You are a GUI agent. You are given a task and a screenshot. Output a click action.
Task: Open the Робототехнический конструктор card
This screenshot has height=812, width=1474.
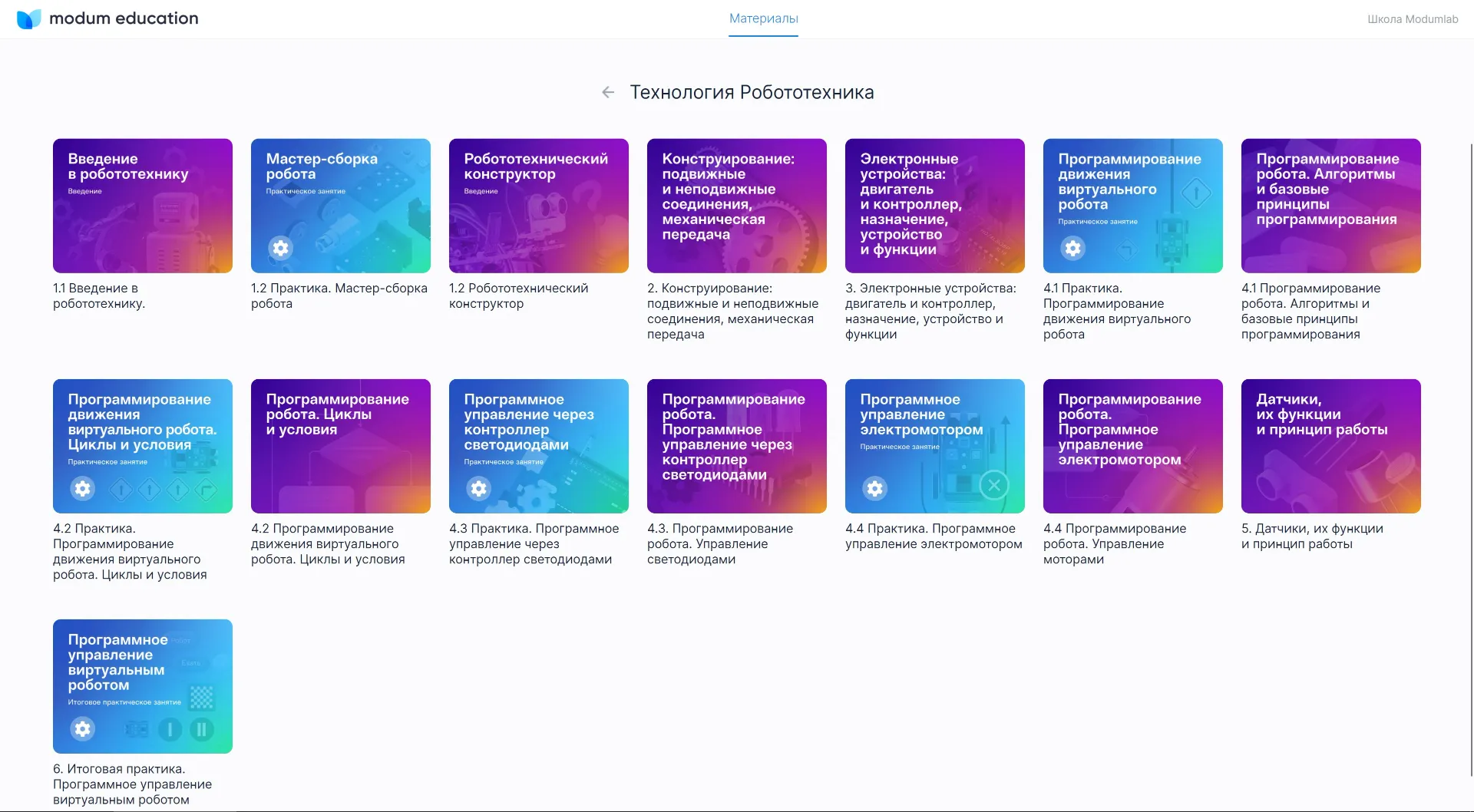[538, 206]
